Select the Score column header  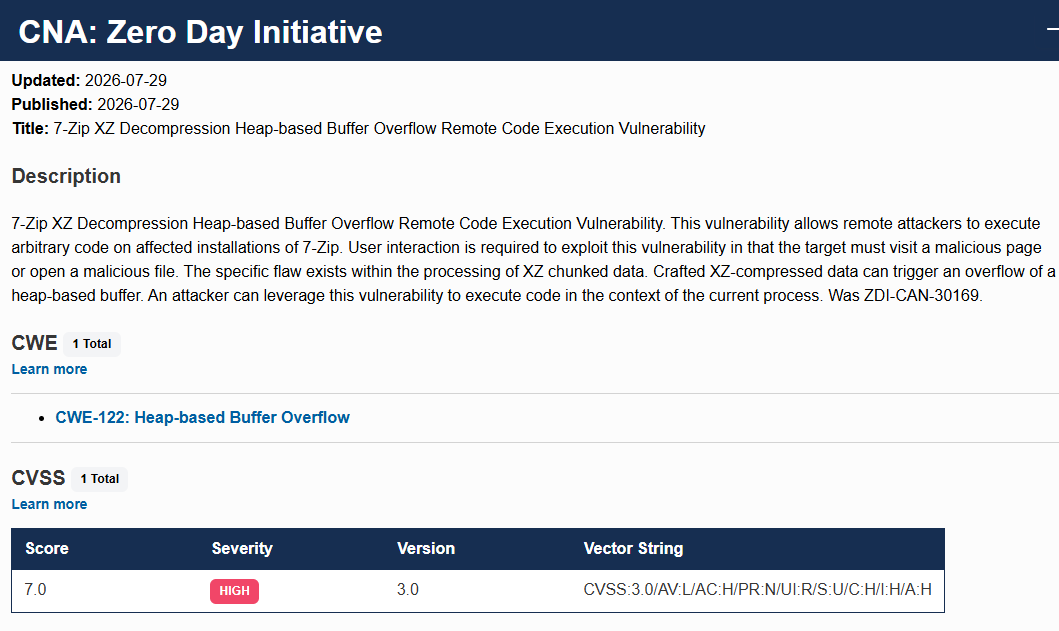click(x=47, y=549)
